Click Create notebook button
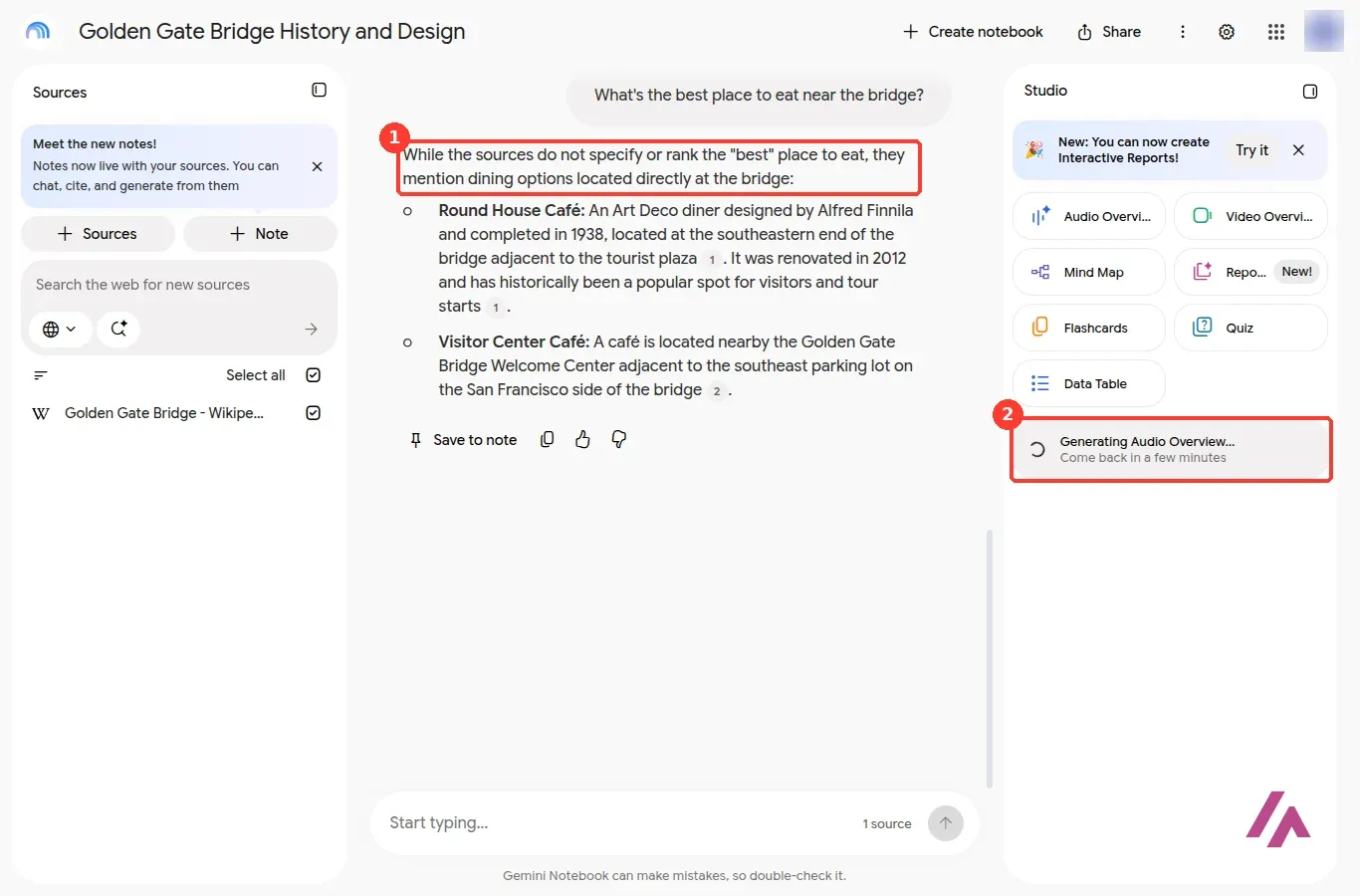1360x896 pixels. coord(973,32)
